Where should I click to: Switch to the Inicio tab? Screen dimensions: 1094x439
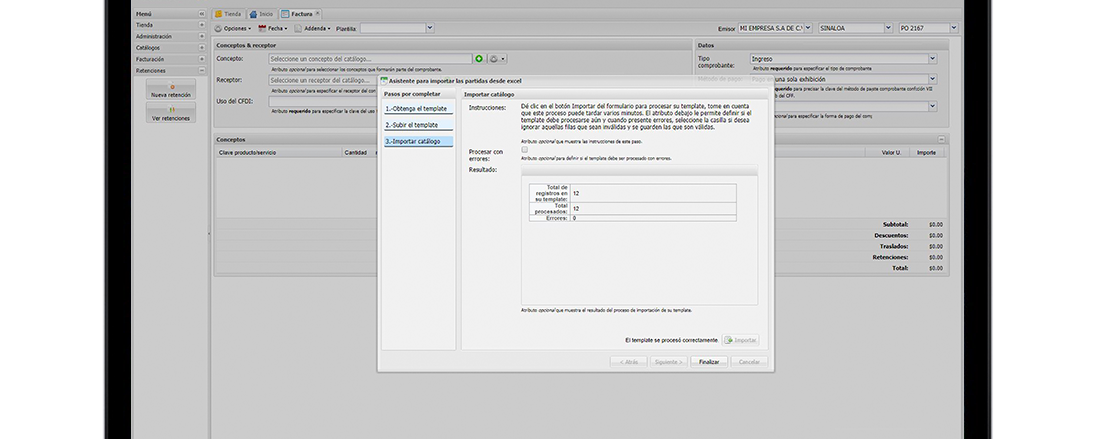[263, 14]
